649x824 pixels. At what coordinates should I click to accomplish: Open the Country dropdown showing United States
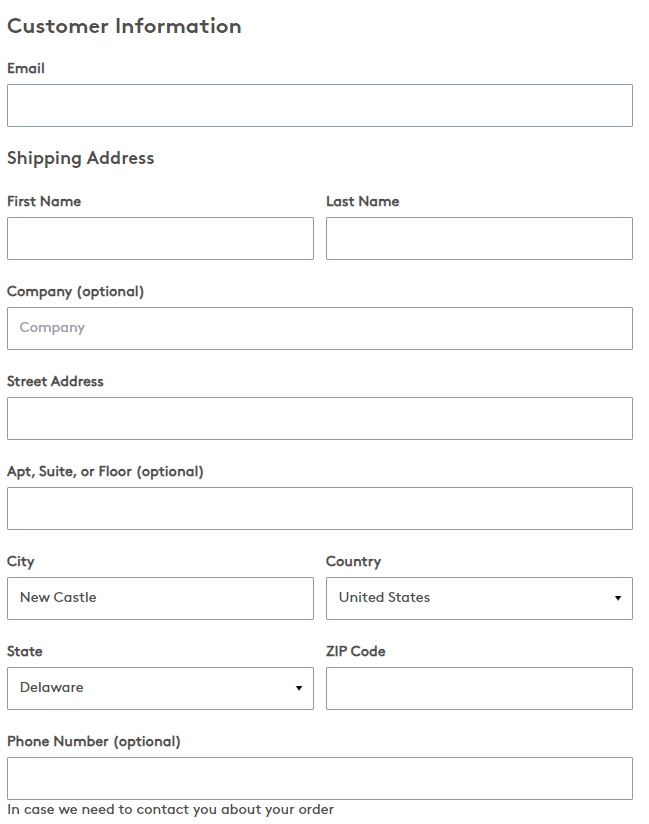[x=479, y=598]
